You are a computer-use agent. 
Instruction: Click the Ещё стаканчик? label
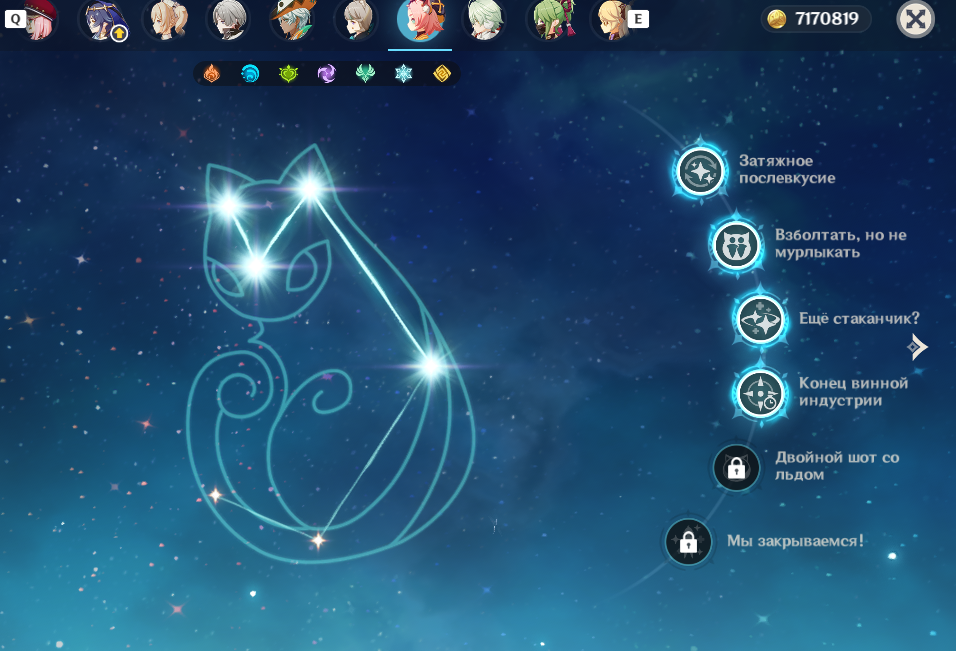click(859, 318)
